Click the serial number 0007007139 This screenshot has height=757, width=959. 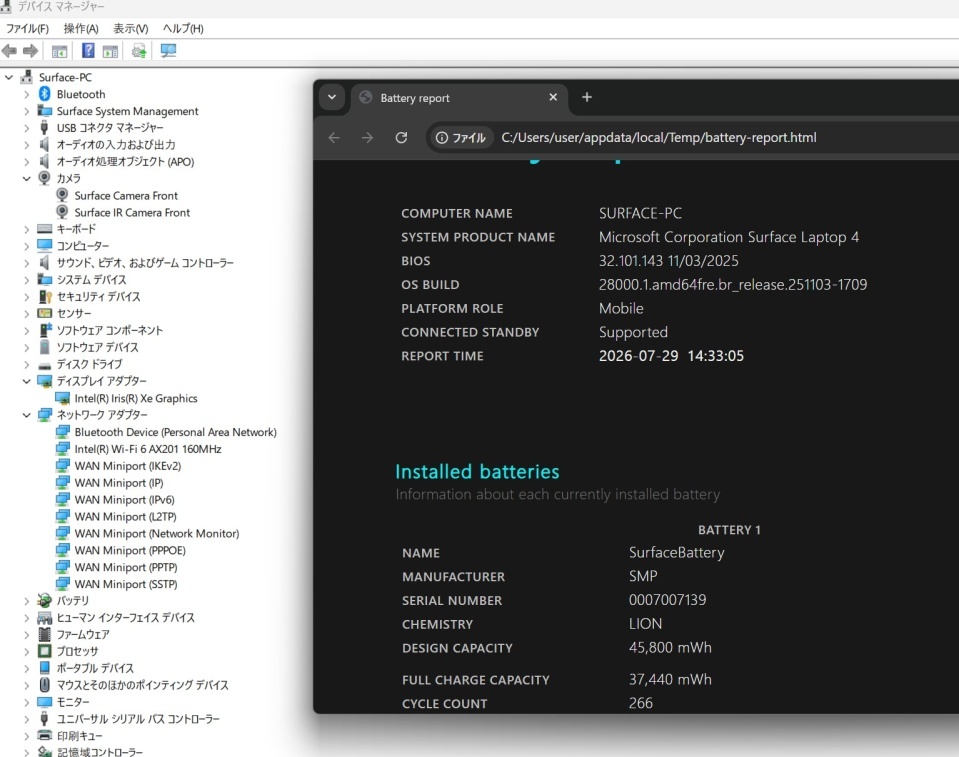pos(667,600)
